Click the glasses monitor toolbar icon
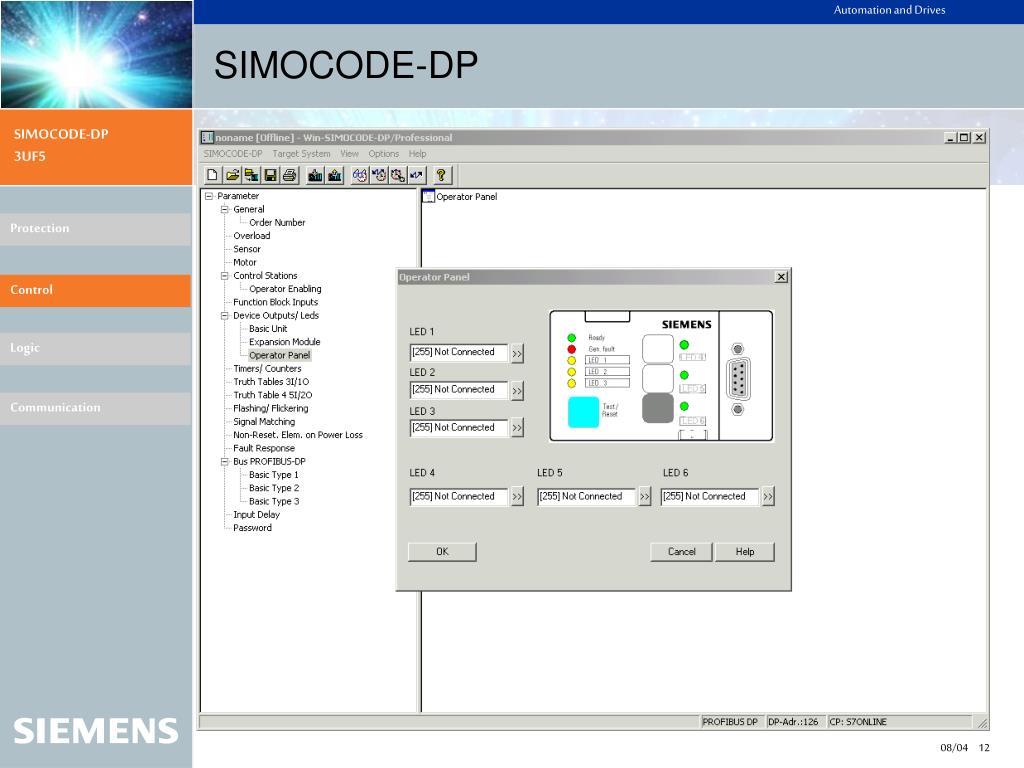 pyautogui.click(x=359, y=175)
